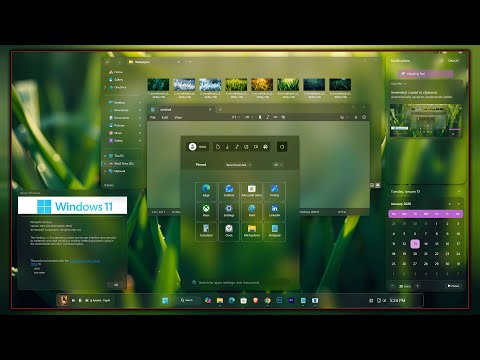Launch Microsoft Store from pinned apps grid
This screenshot has width=480, height=360.
(x=252, y=191)
